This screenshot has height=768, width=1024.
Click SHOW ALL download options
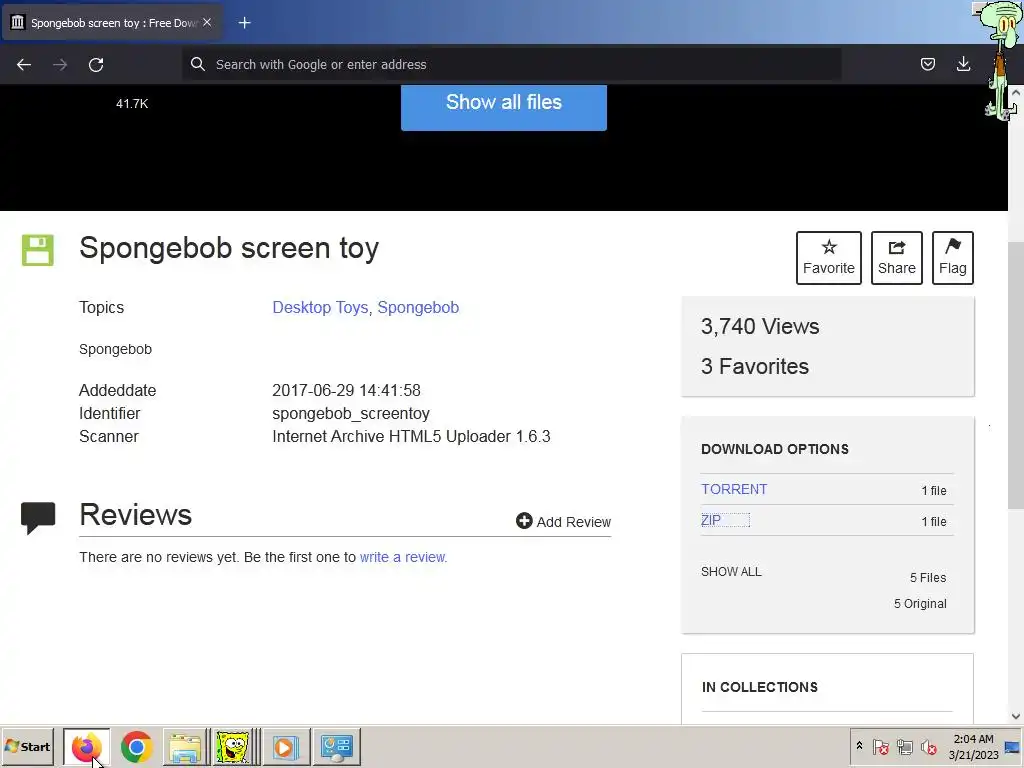[731, 571]
